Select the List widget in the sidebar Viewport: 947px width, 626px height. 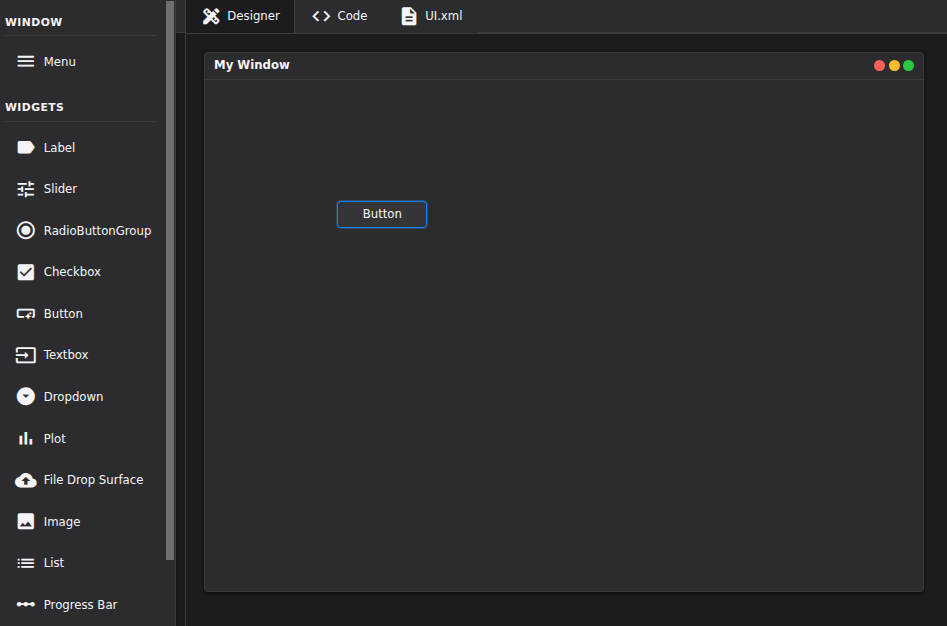click(x=53, y=562)
